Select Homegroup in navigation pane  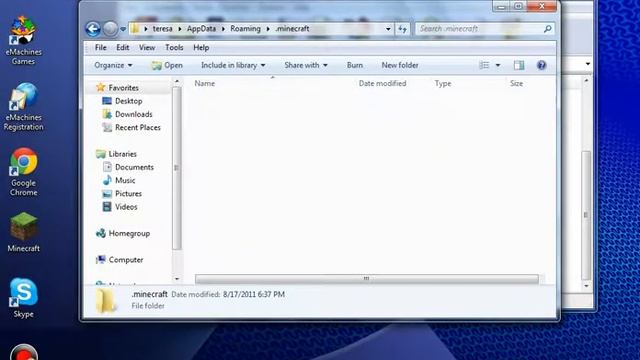(x=129, y=233)
